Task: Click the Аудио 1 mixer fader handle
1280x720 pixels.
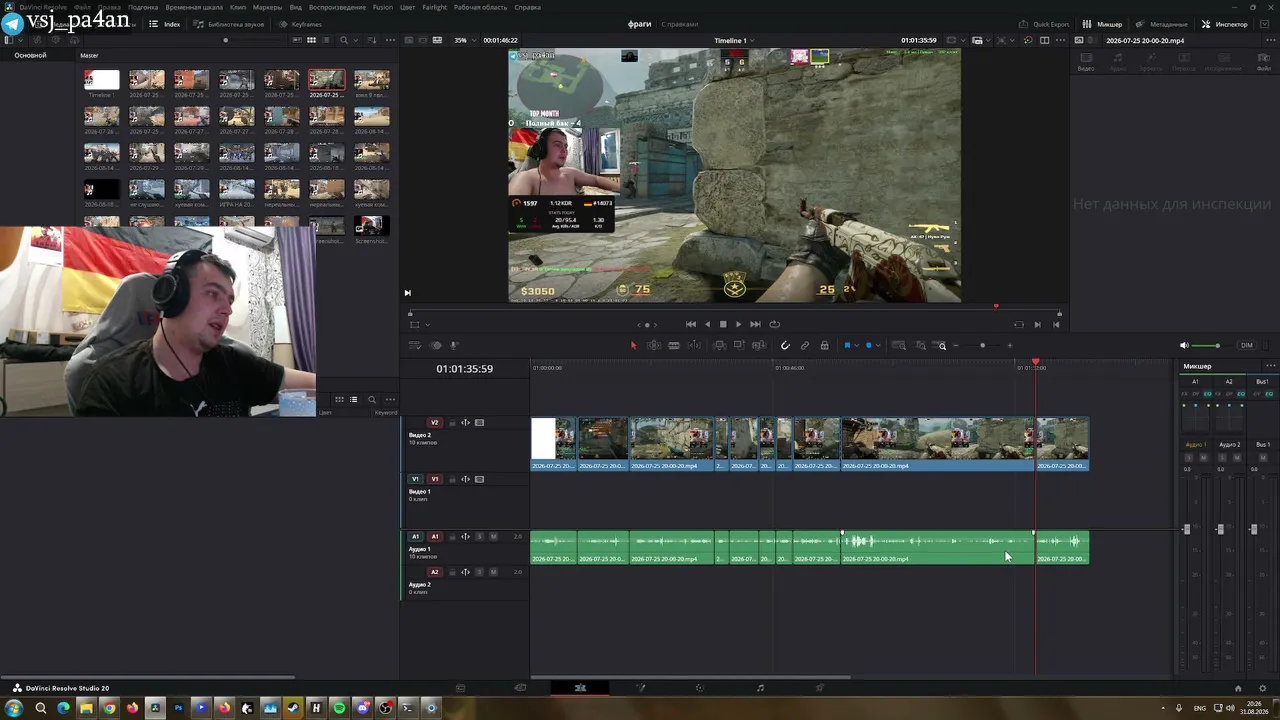Action: [x=1187, y=529]
